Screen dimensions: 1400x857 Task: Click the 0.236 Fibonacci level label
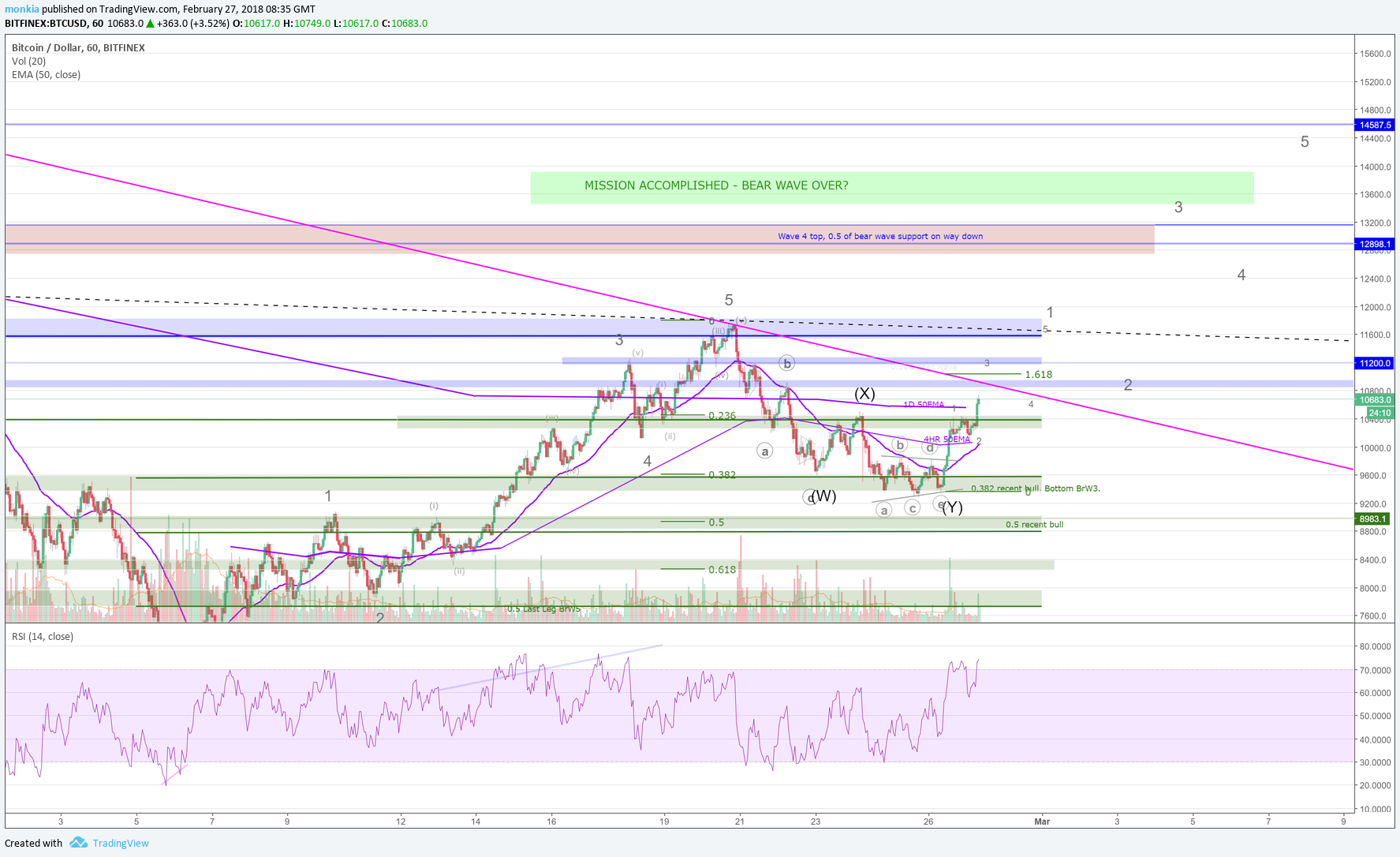722,416
